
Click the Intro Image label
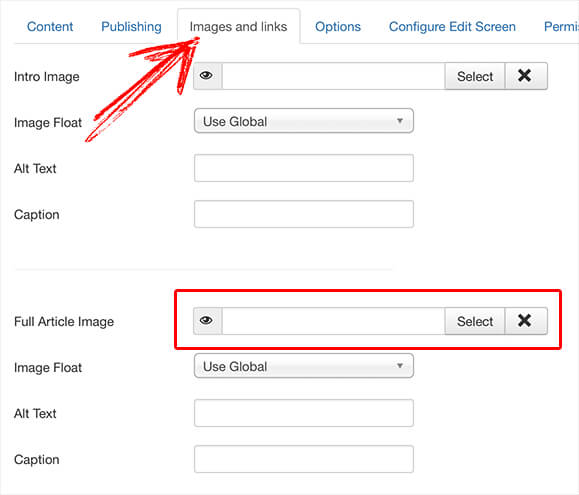(47, 77)
